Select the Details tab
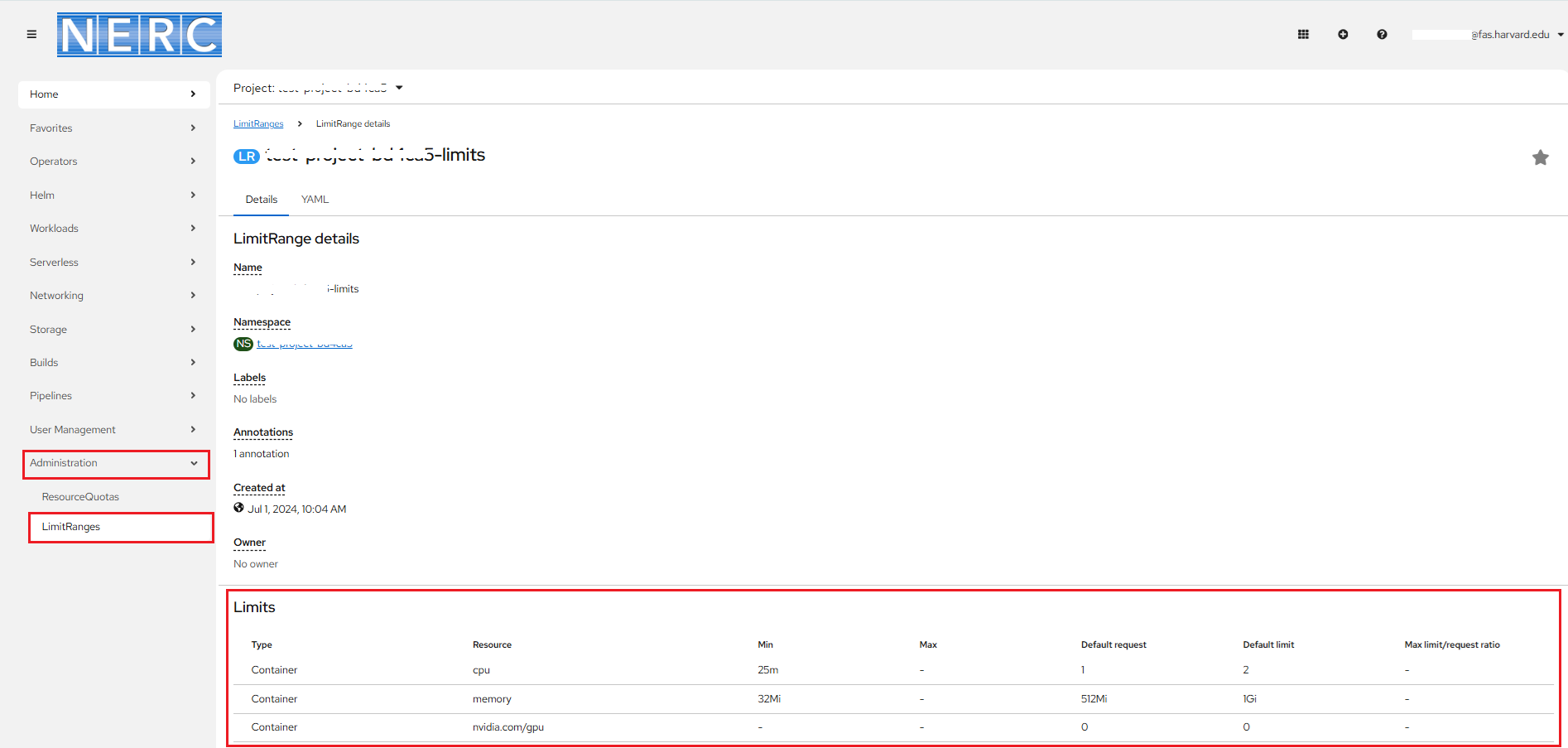Image resolution: width=1568 pixels, height=748 pixels. coord(262,200)
